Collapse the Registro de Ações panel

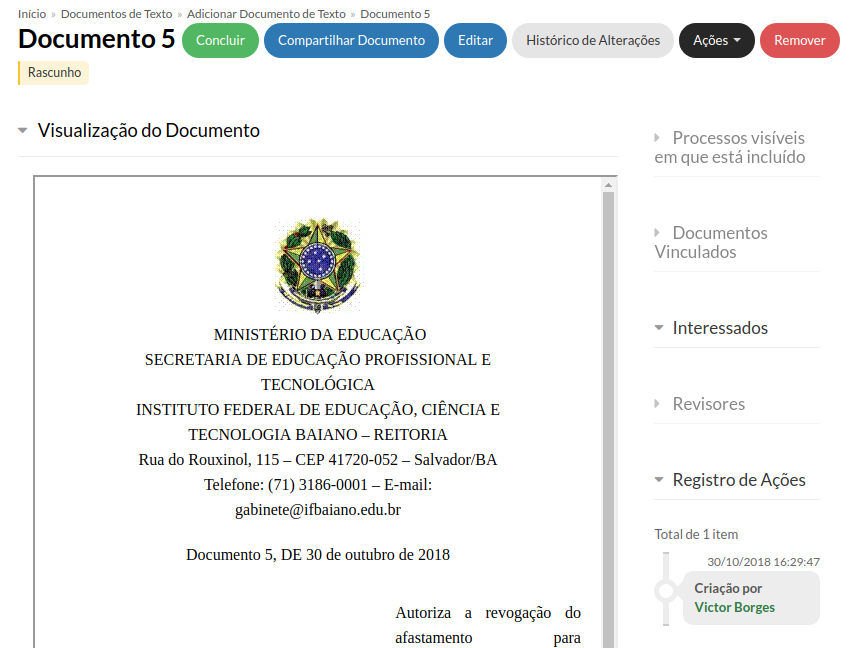738,480
